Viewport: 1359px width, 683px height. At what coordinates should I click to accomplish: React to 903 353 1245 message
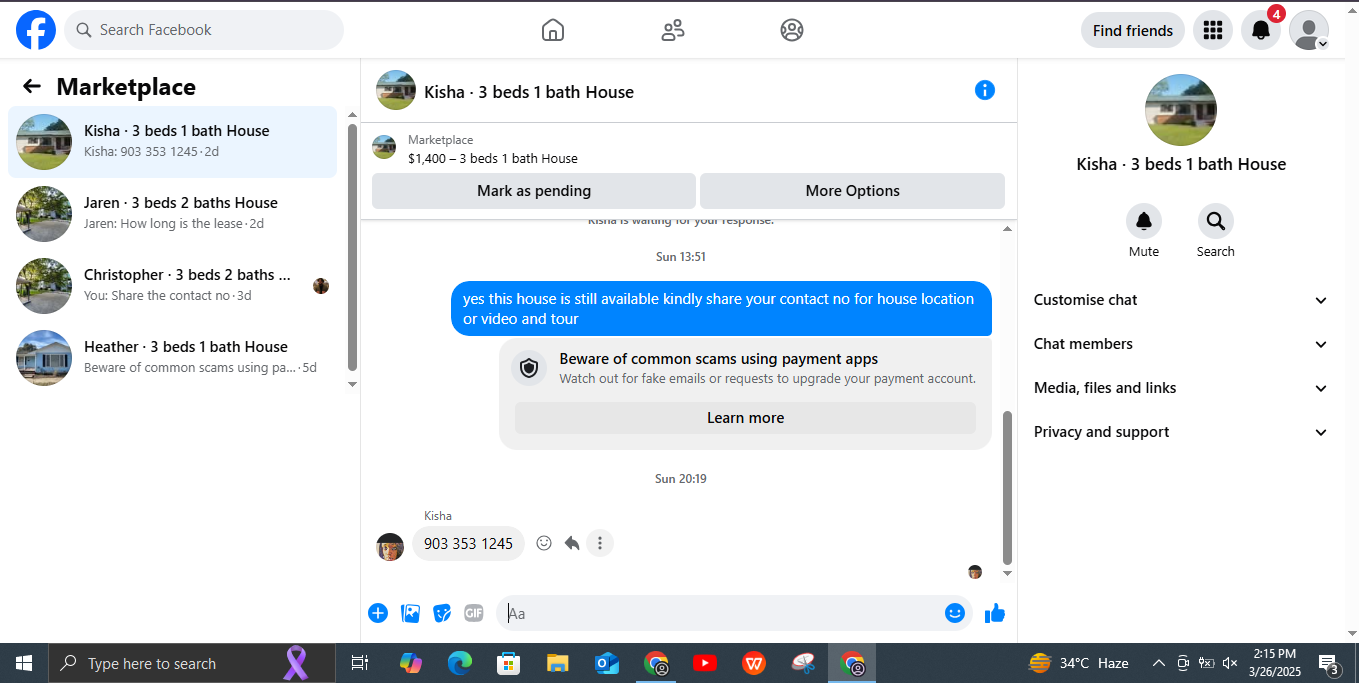pos(544,543)
